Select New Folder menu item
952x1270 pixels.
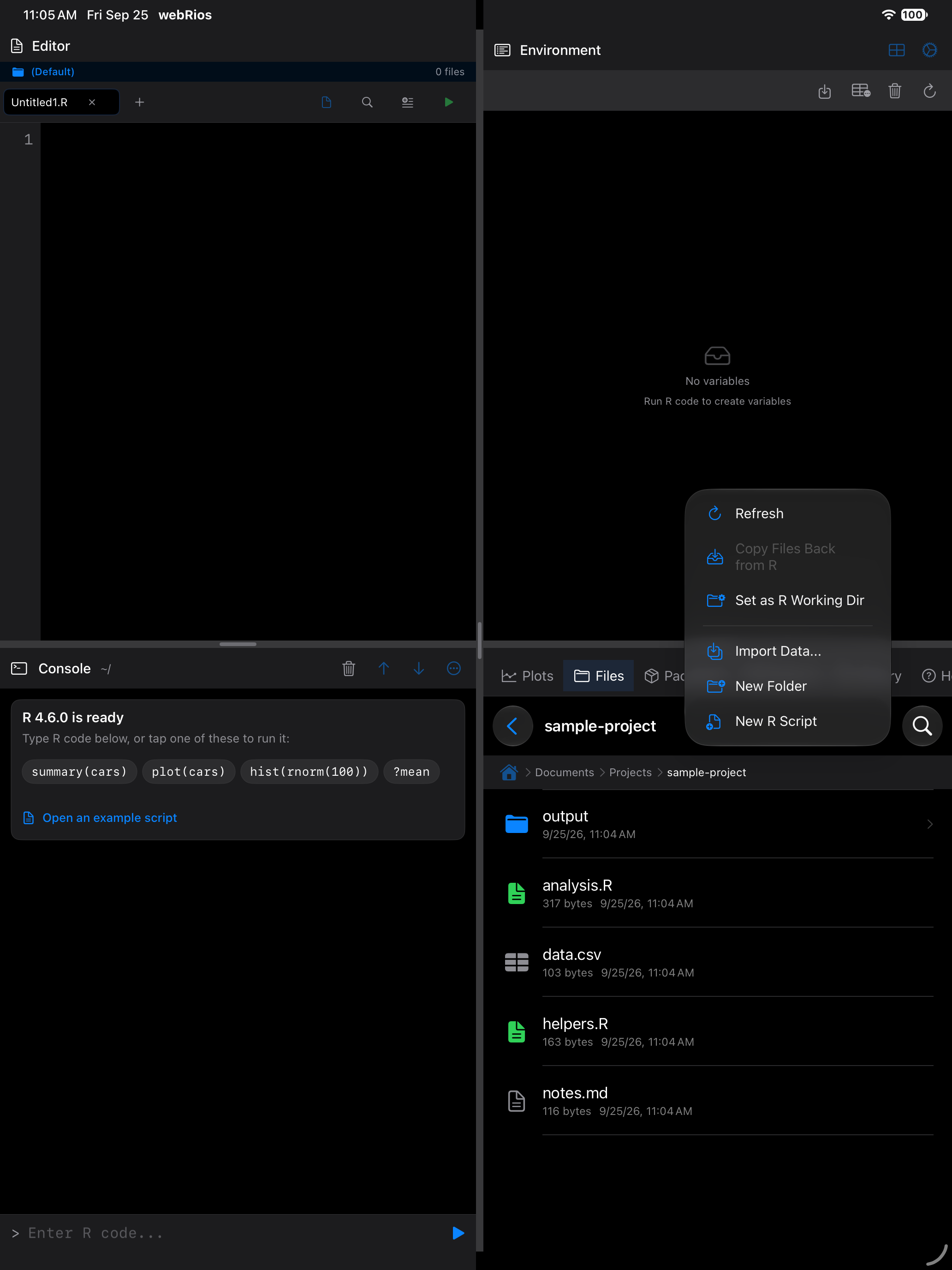pyautogui.click(x=787, y=686)
